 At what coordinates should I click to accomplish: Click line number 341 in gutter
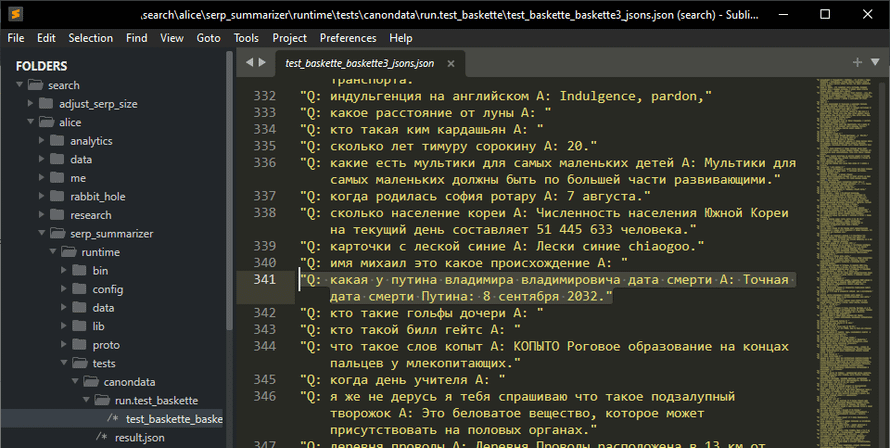click(265, 279)
